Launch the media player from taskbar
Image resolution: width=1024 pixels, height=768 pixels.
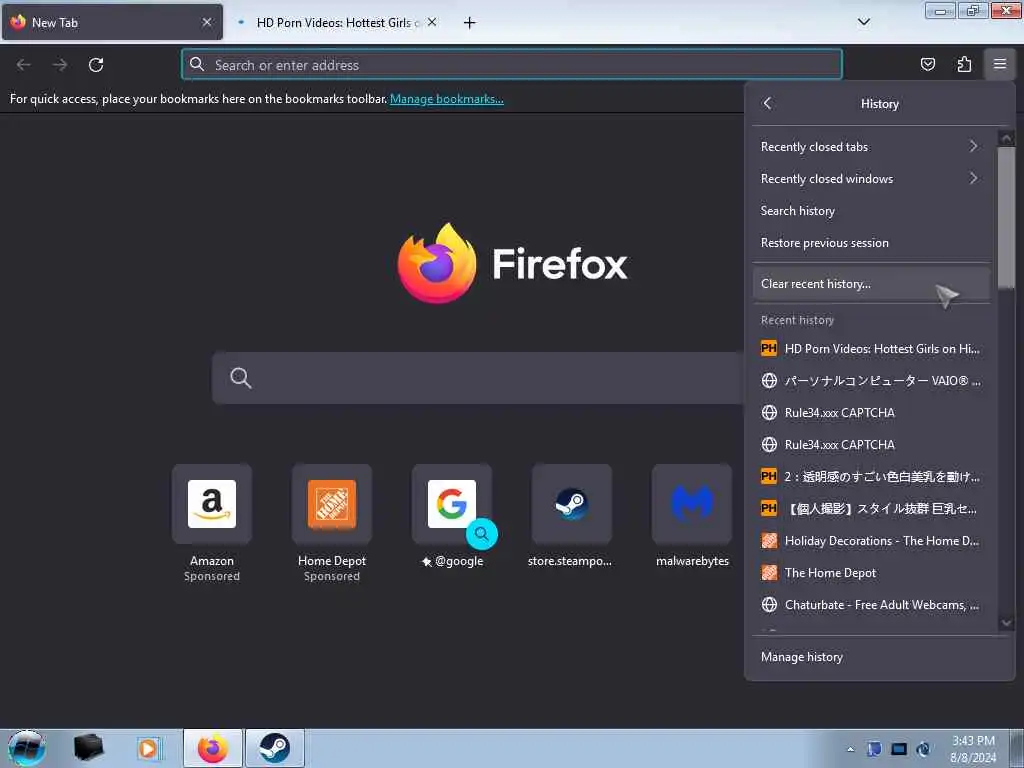click(148, 748)
